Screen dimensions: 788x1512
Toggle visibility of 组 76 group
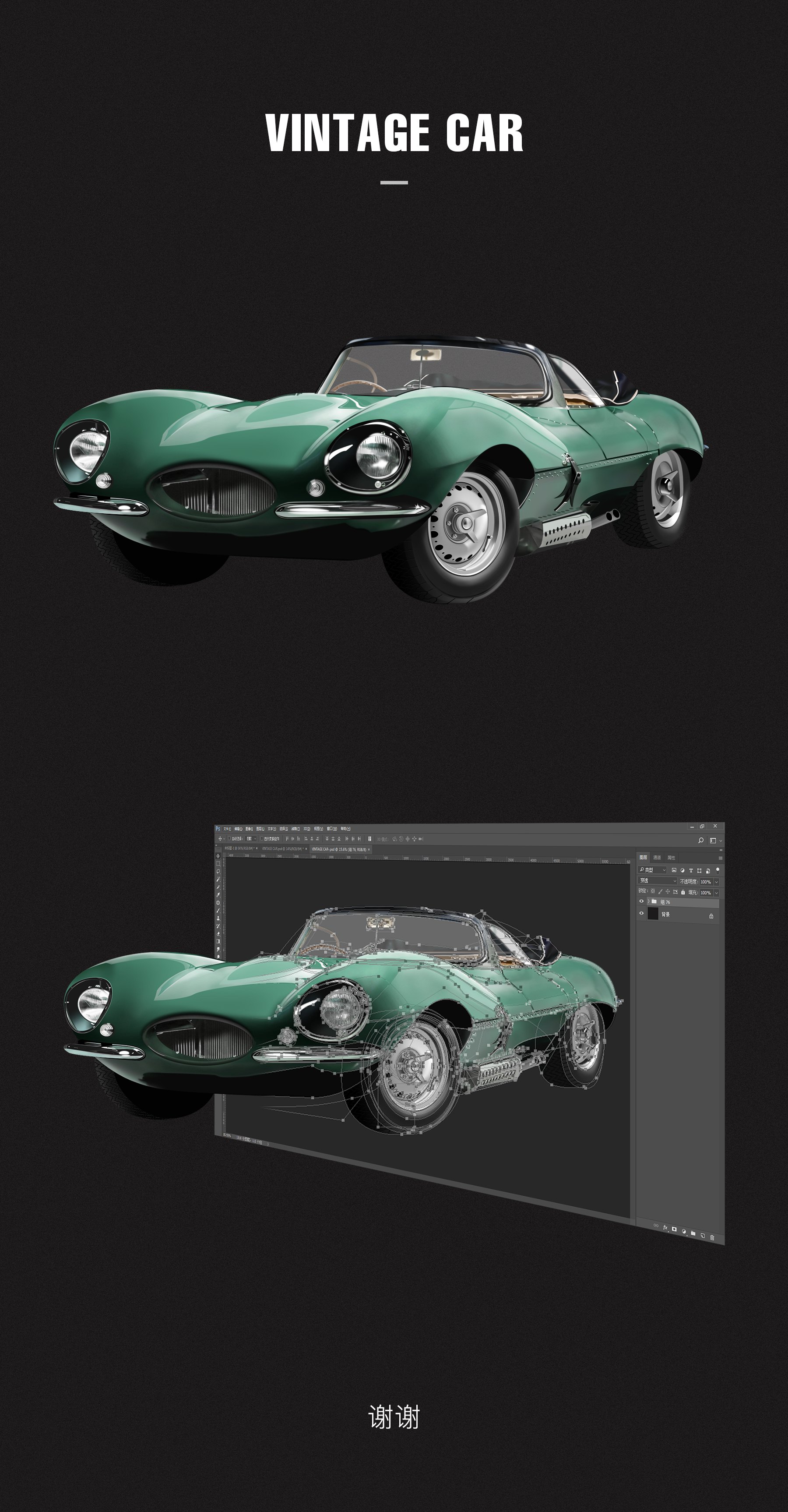[642, 901]
